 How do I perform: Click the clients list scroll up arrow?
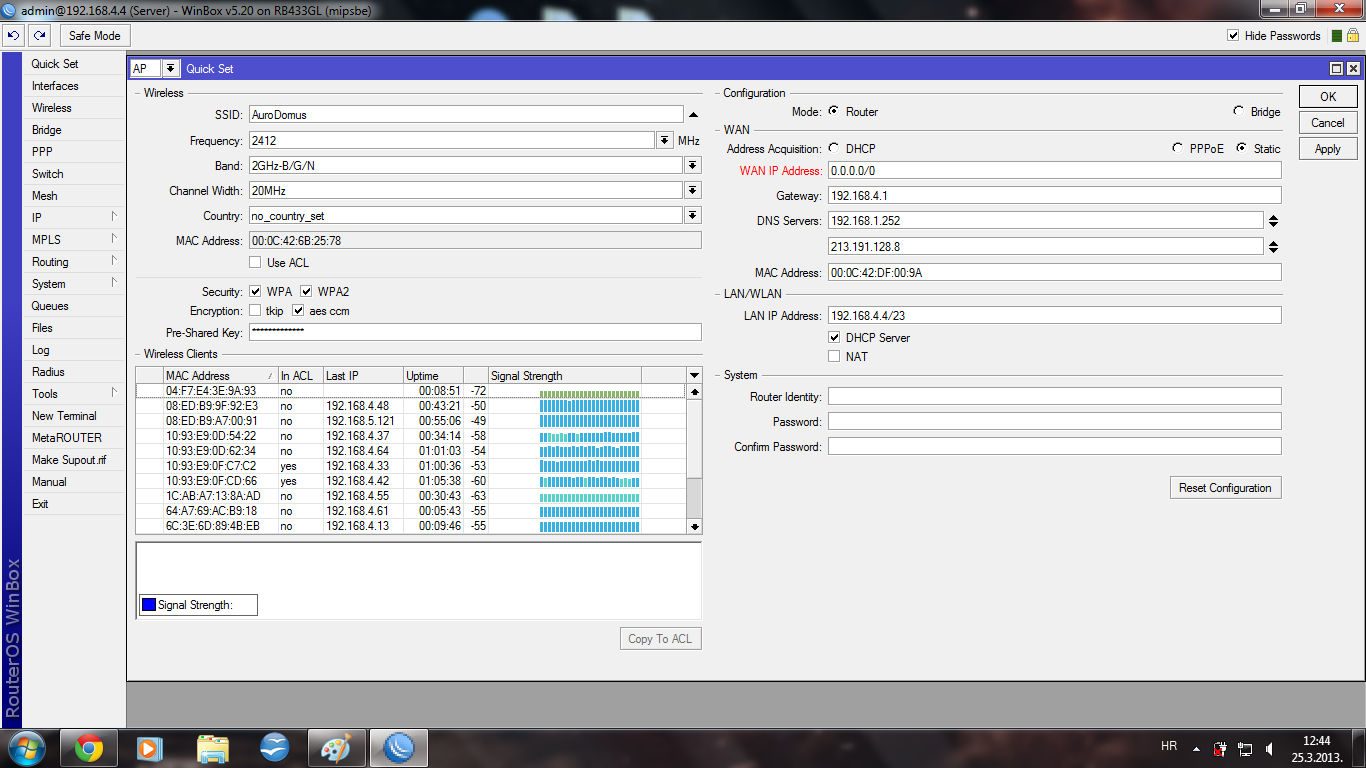click(x=695, y=392)
